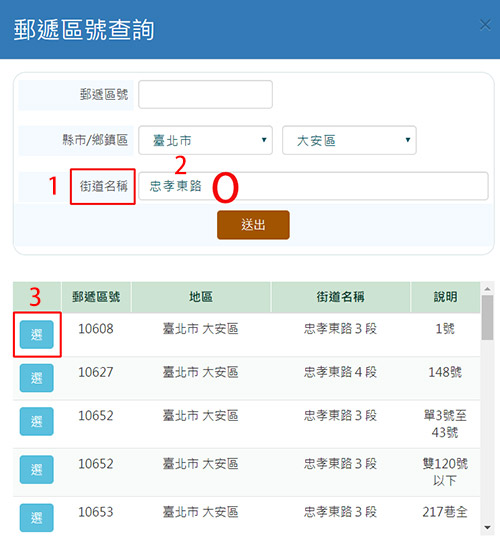Click the 說明 column header
The width and height of the screenshot is (500, 547).
click(445, 297)
